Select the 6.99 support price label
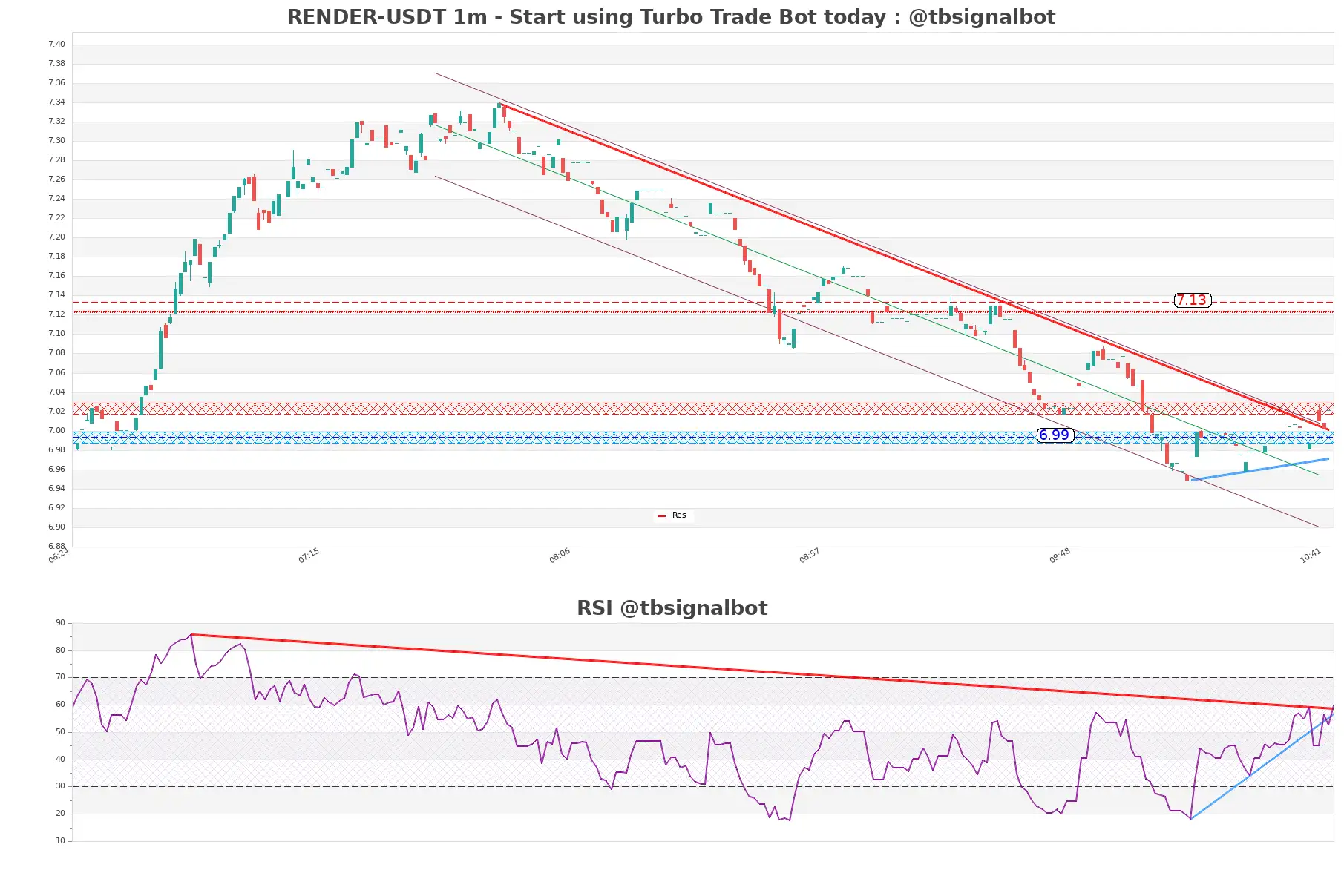 [x=1055, y=435]
